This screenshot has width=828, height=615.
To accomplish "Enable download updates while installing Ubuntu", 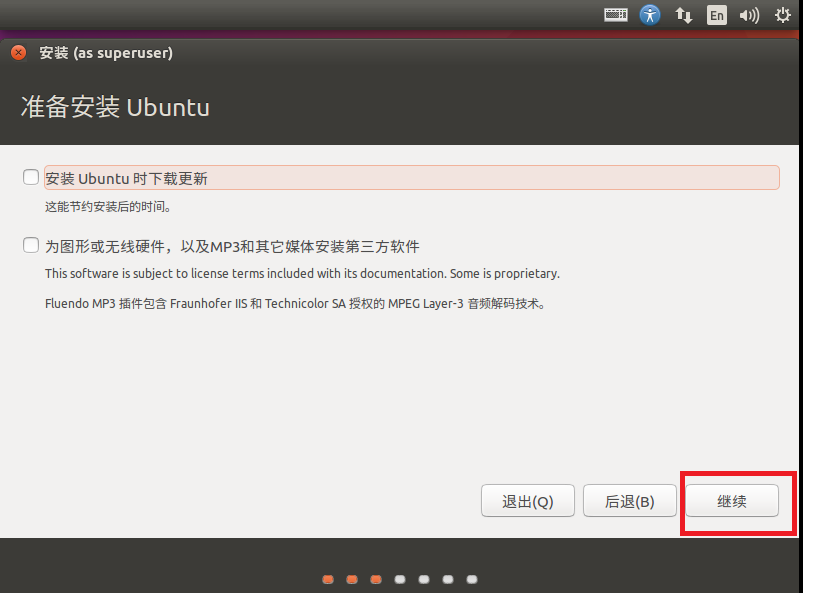I will point(31,177).
